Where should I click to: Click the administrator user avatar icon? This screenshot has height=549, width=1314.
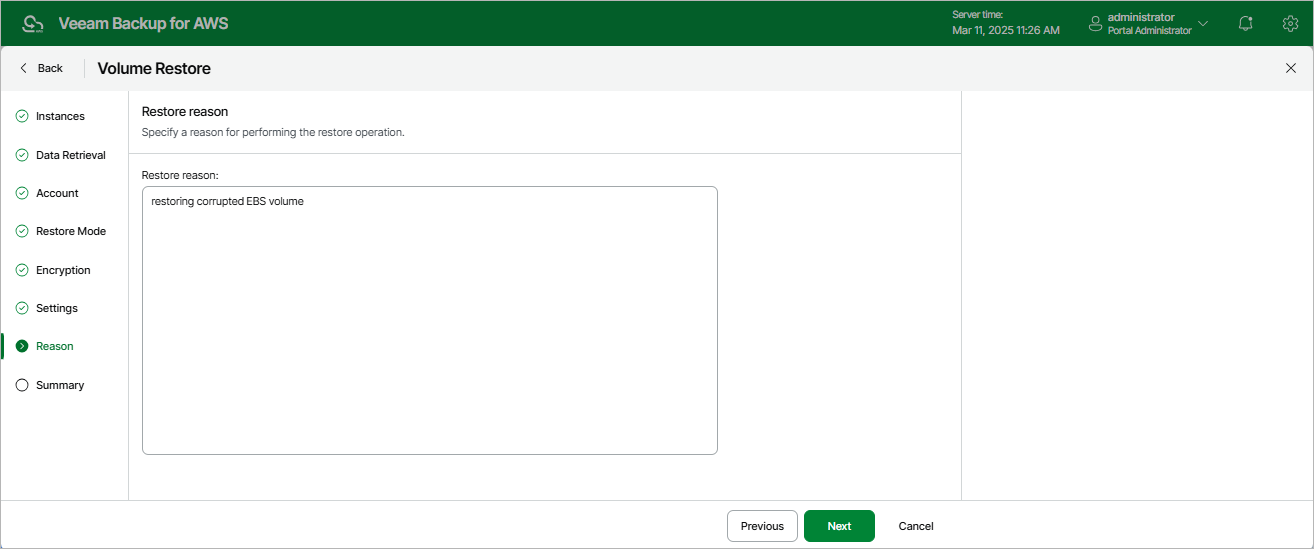coord(1095,23)
